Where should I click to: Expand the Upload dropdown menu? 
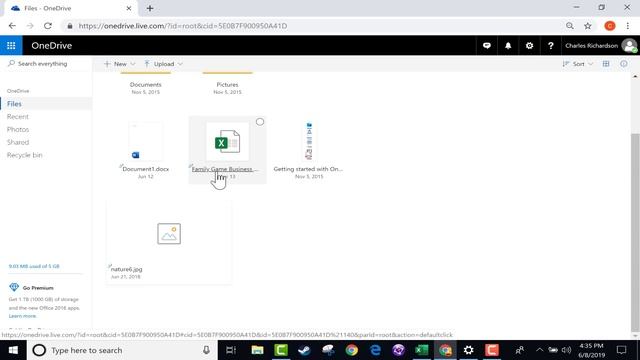point(163,64)
